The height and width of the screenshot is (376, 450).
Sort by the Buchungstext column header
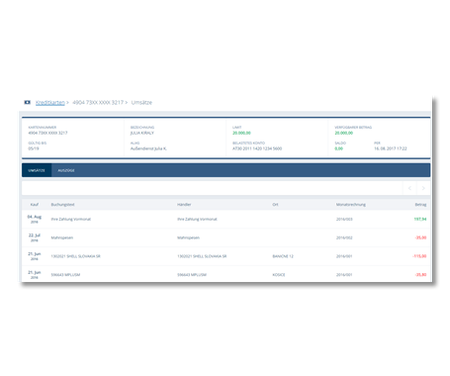pyautogui.click(x=63, y=205)
